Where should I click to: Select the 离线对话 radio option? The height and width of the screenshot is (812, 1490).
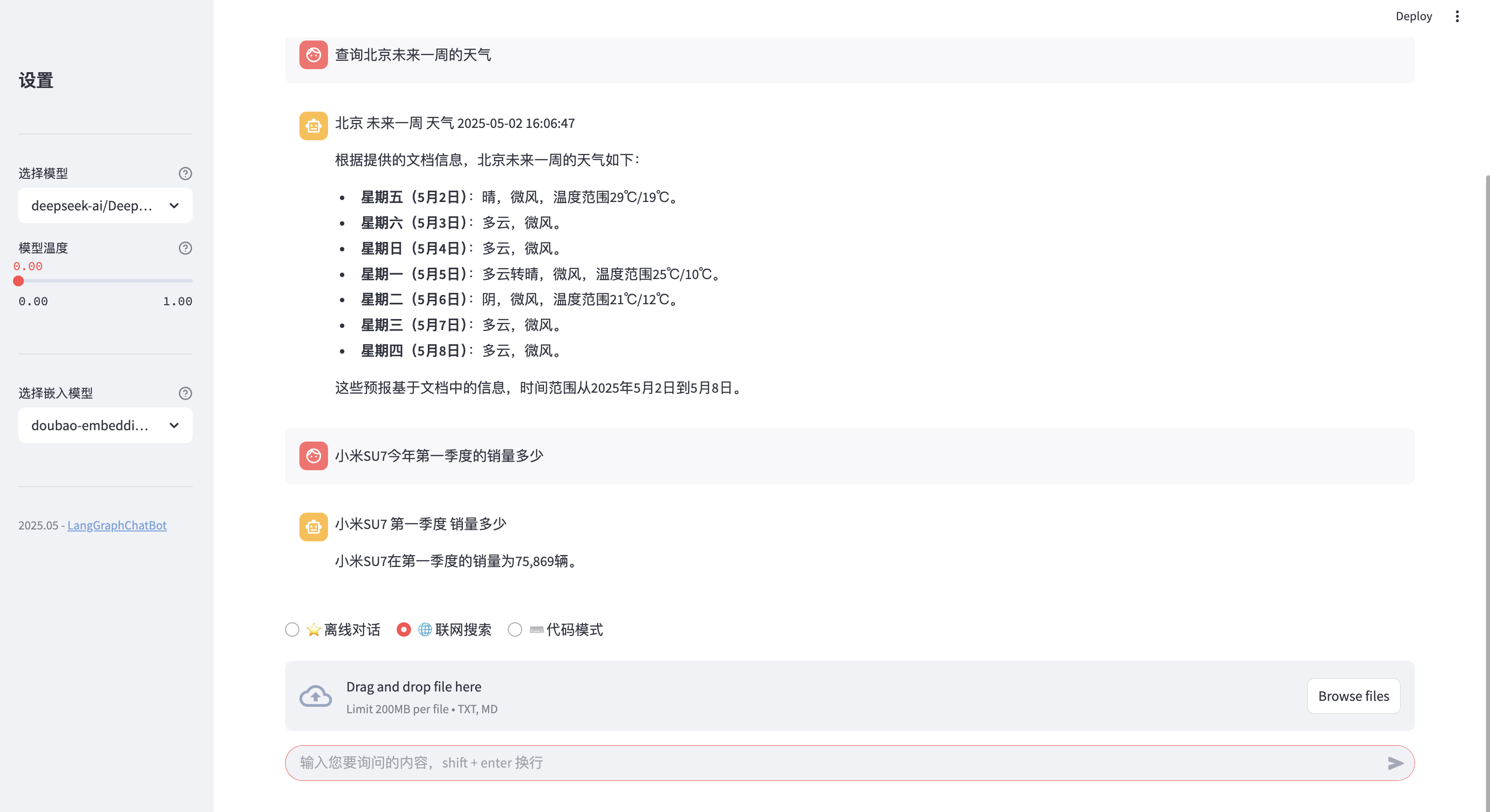[292, 629]
